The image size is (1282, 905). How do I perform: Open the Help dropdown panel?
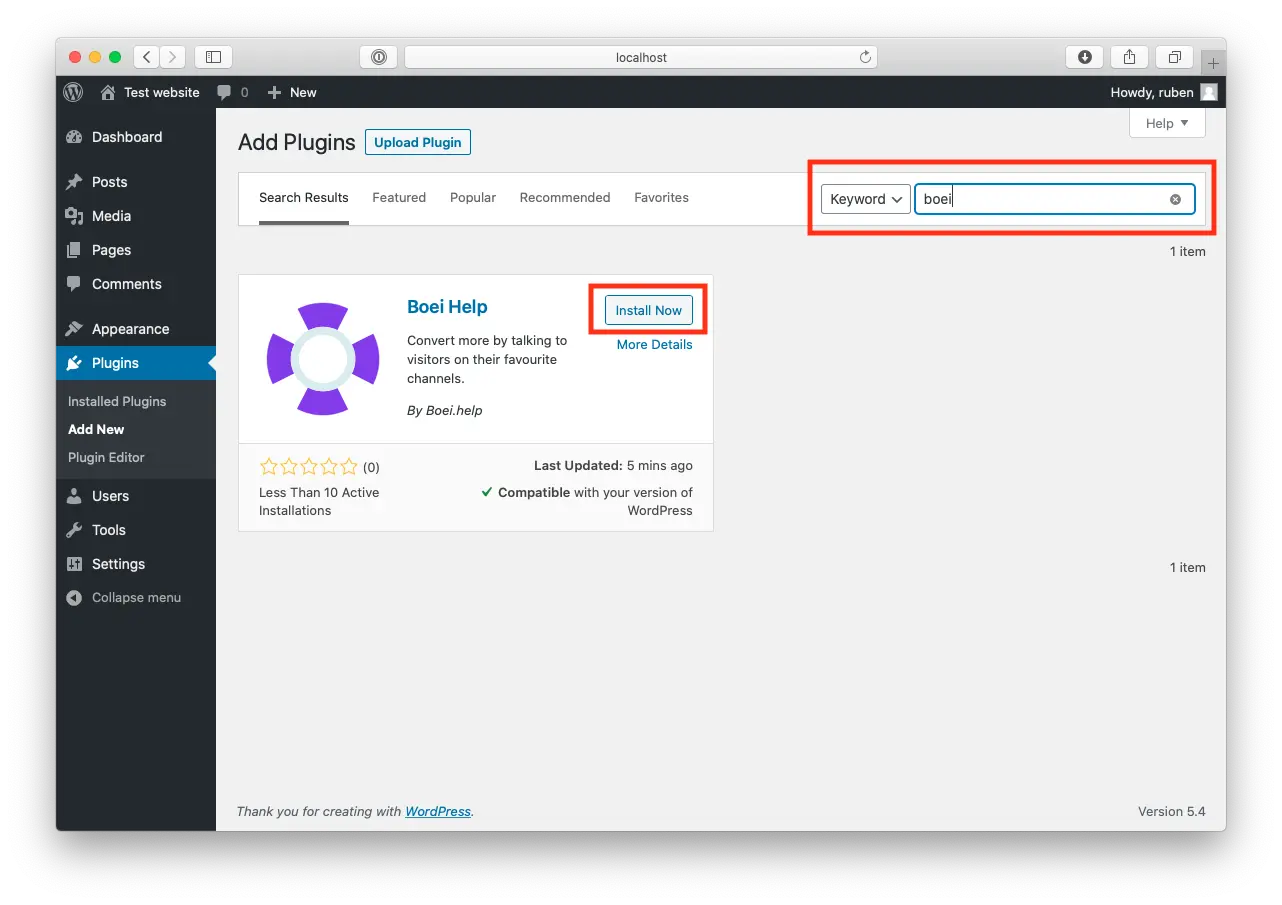coord(1166,123)
